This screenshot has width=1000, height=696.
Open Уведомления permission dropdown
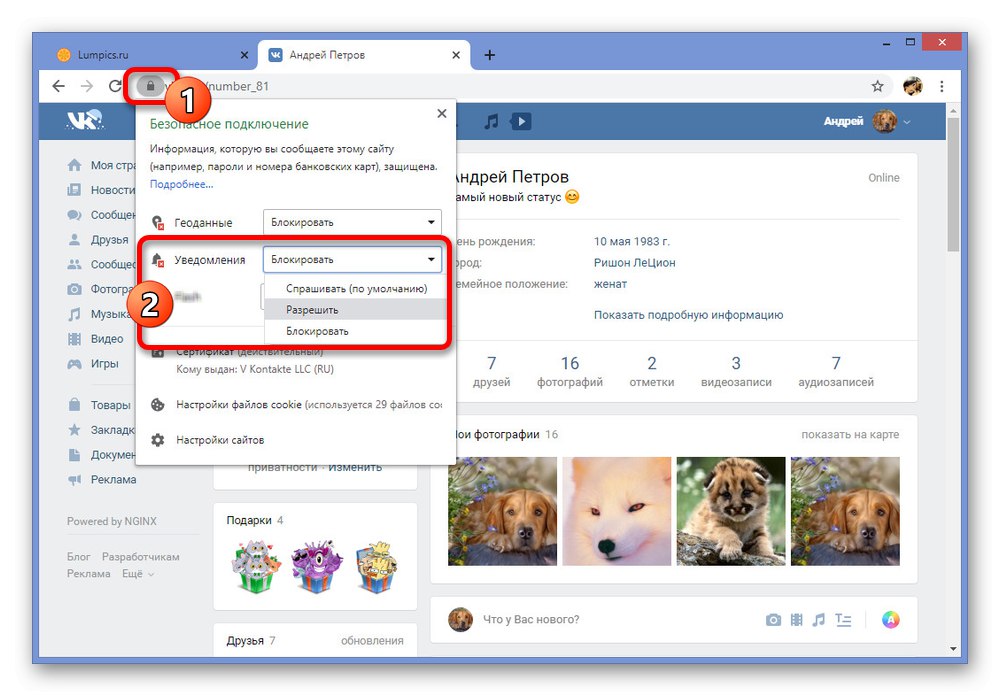[x=352, y=260]
